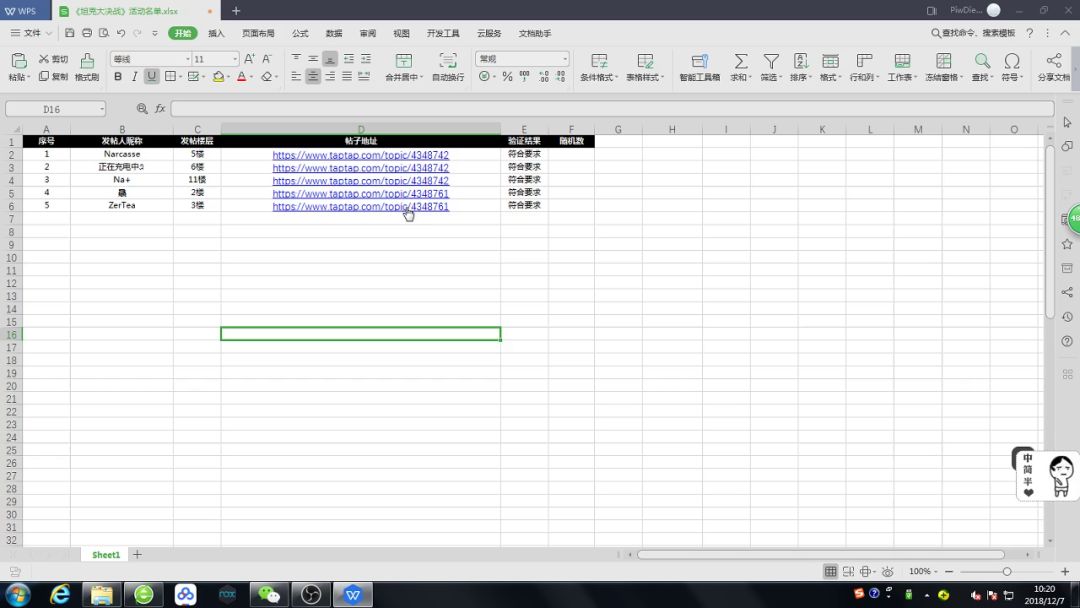The width and height of the screenshot is (1080, 608).
Task: Click the 自动换行 wrap text icon
Action: [x=447, y=62]
